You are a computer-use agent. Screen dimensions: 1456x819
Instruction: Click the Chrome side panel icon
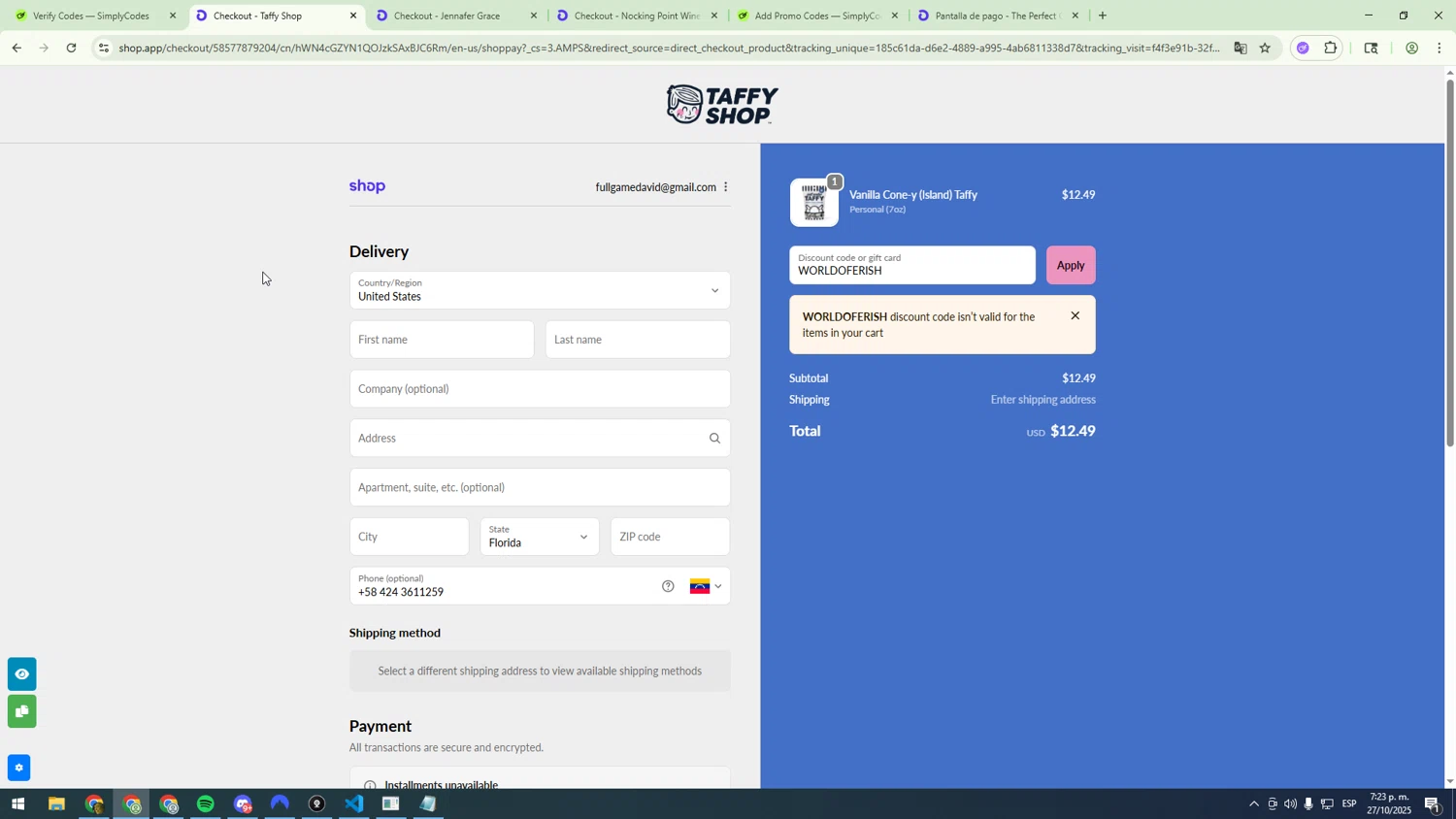[x=1371, y=48]
